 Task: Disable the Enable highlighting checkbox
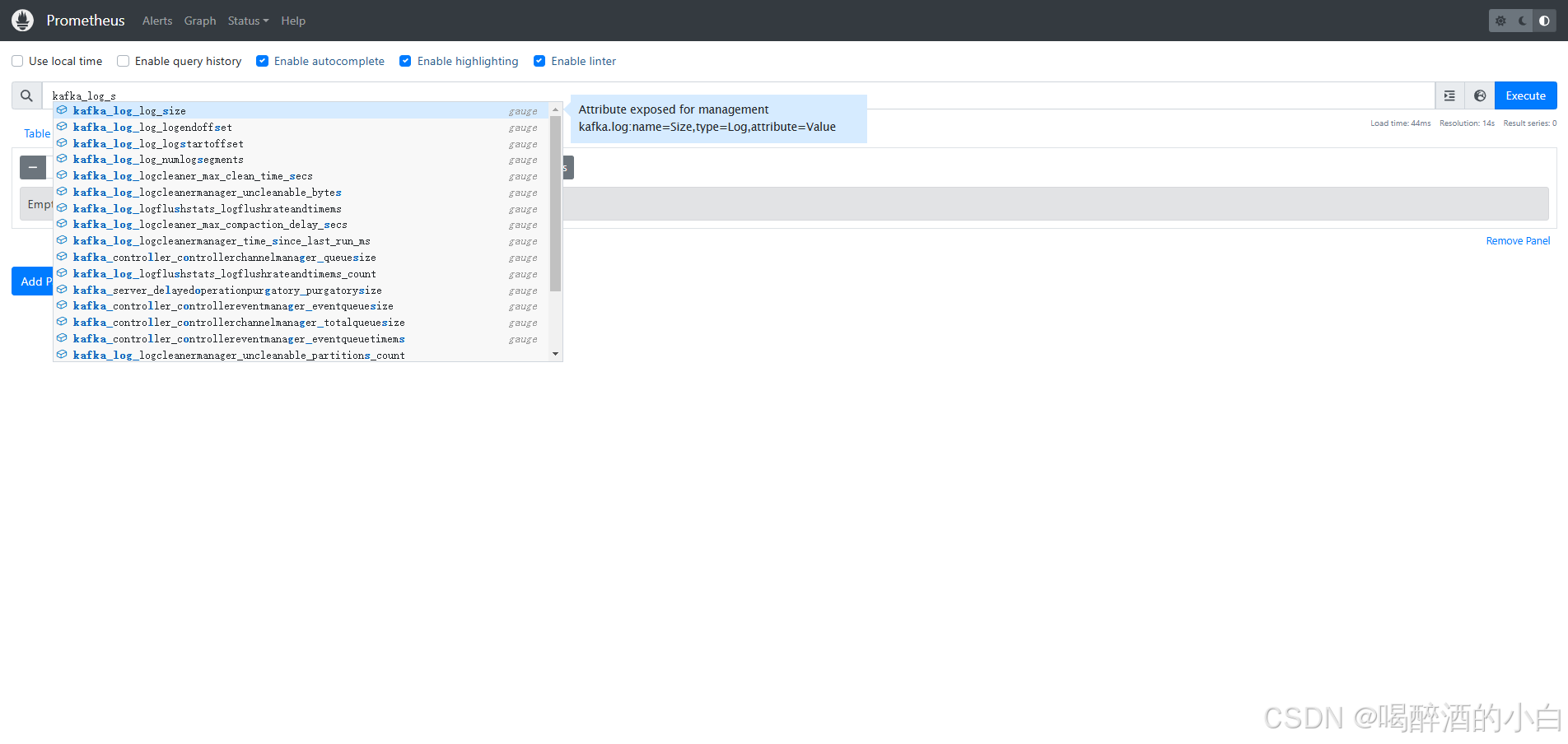[x=405, y=61]
